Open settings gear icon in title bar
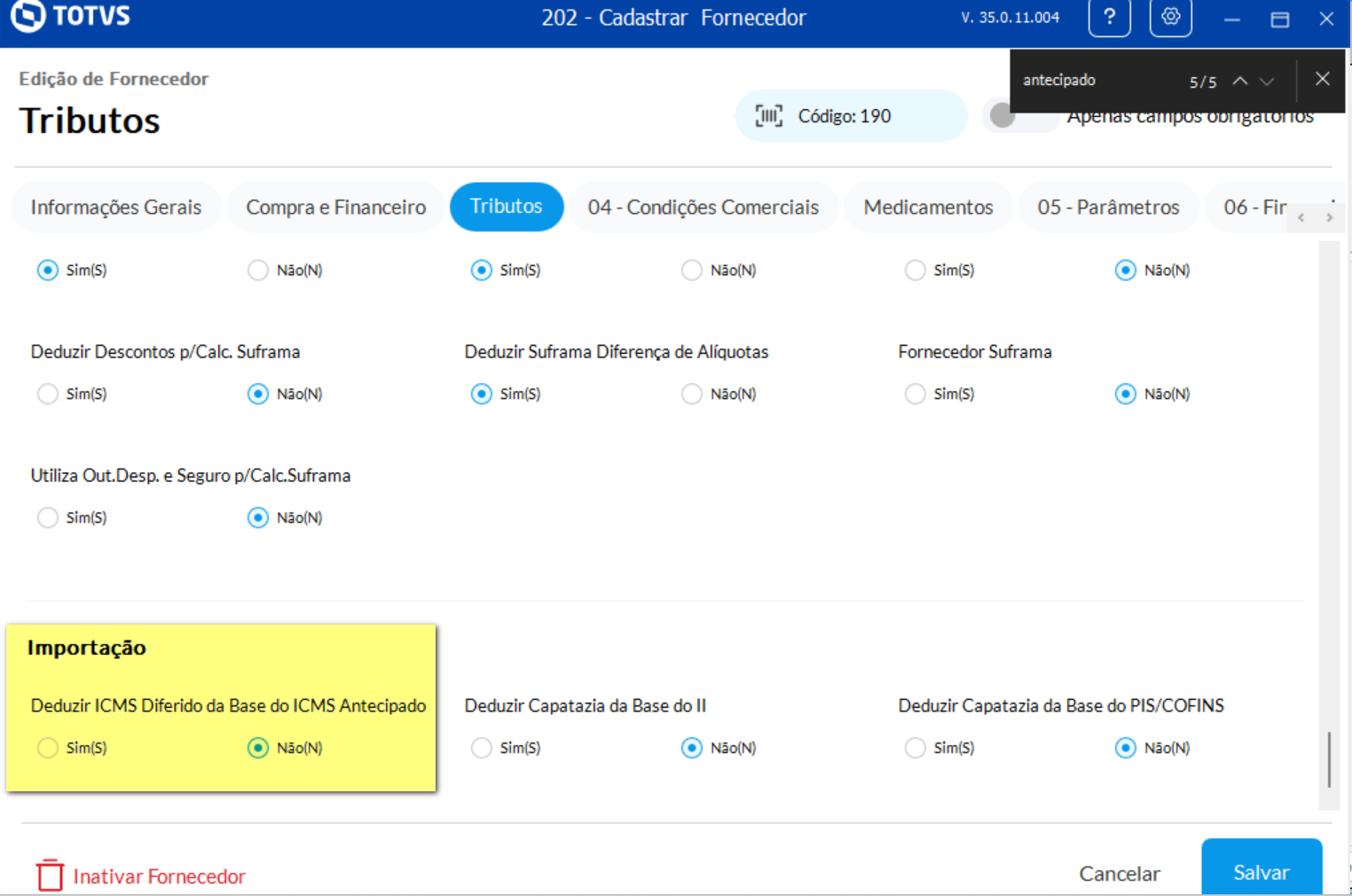The width and height of the screenshot is (1352, 896). [x=1170, y=17]
